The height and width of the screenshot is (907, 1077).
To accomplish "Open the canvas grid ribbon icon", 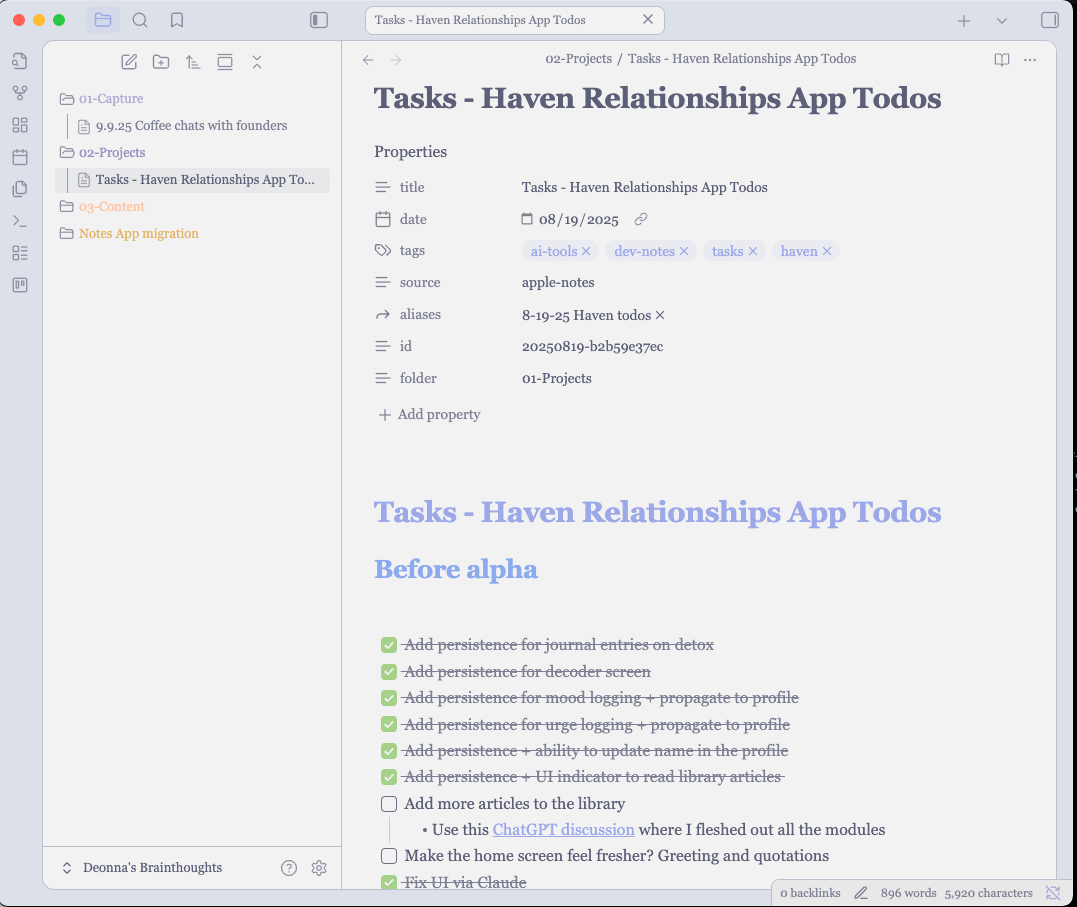I will click(20, 124).
